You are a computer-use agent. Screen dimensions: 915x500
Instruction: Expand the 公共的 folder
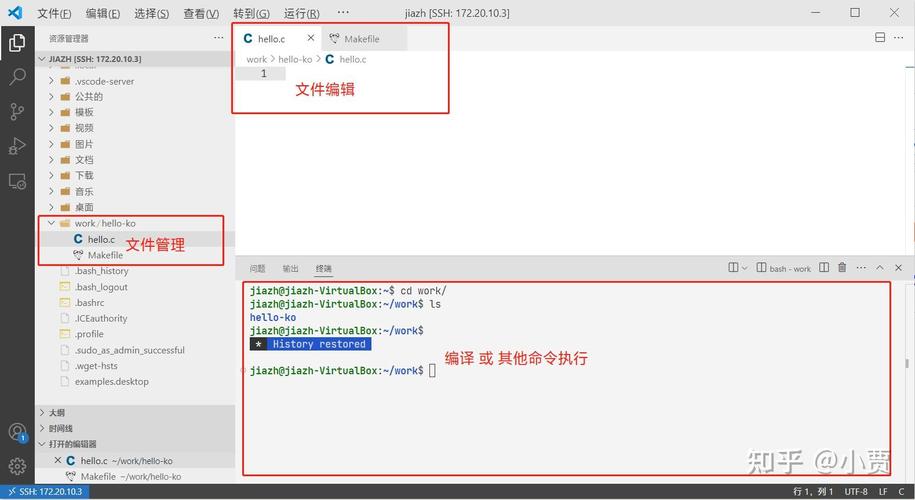tap(135, 96)
